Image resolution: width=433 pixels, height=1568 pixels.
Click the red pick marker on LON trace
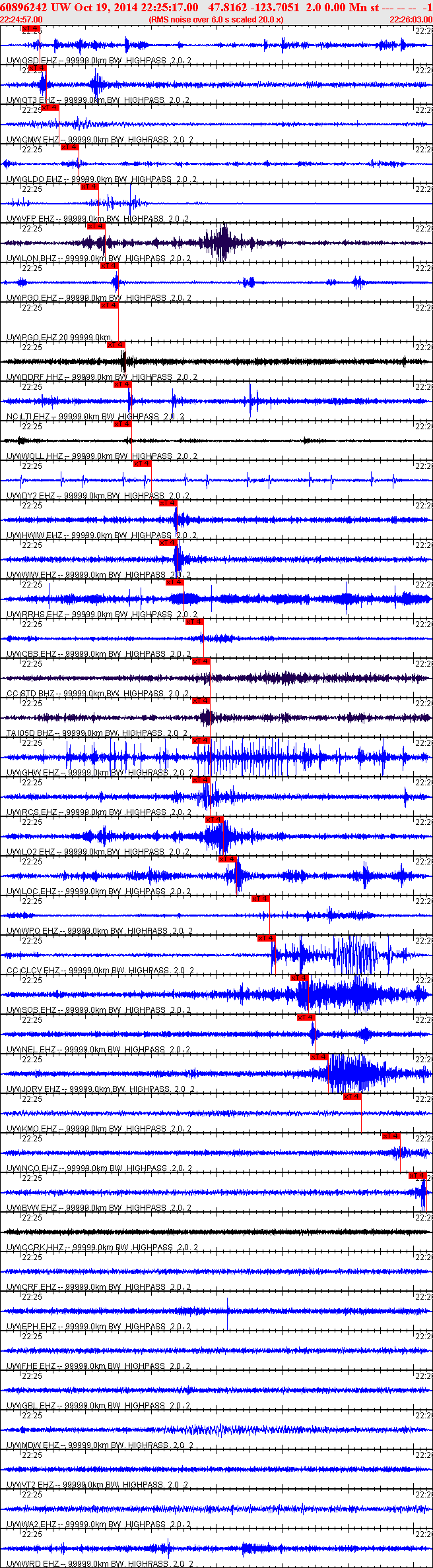(x=96, y=226)
